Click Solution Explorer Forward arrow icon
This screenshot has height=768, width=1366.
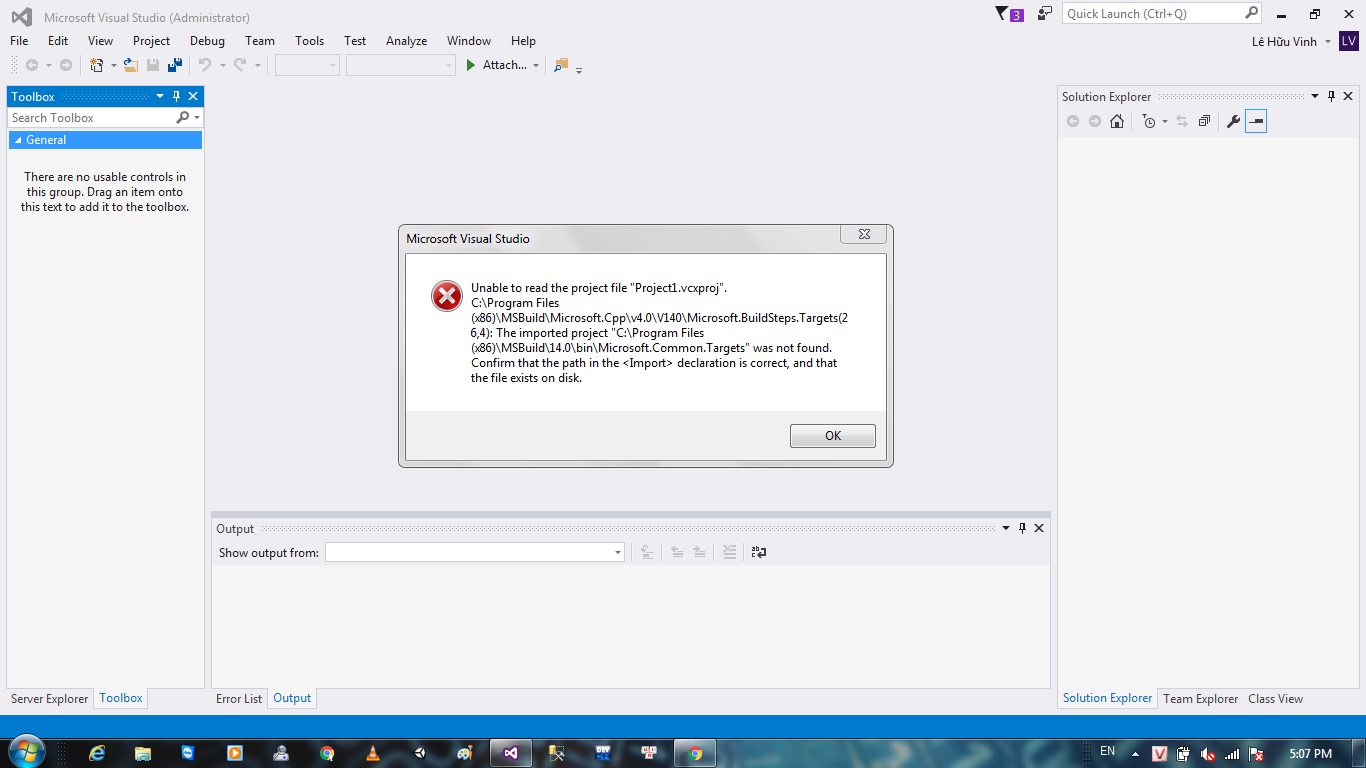point(1095,121)
